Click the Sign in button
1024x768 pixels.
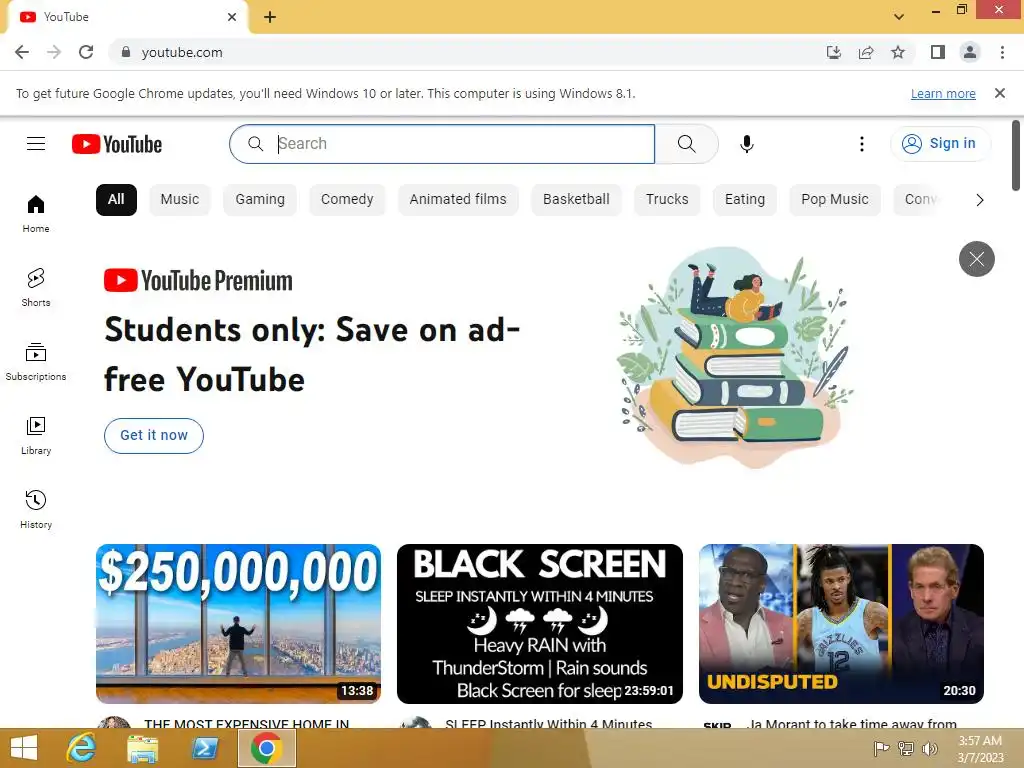[x=940, y=144]
